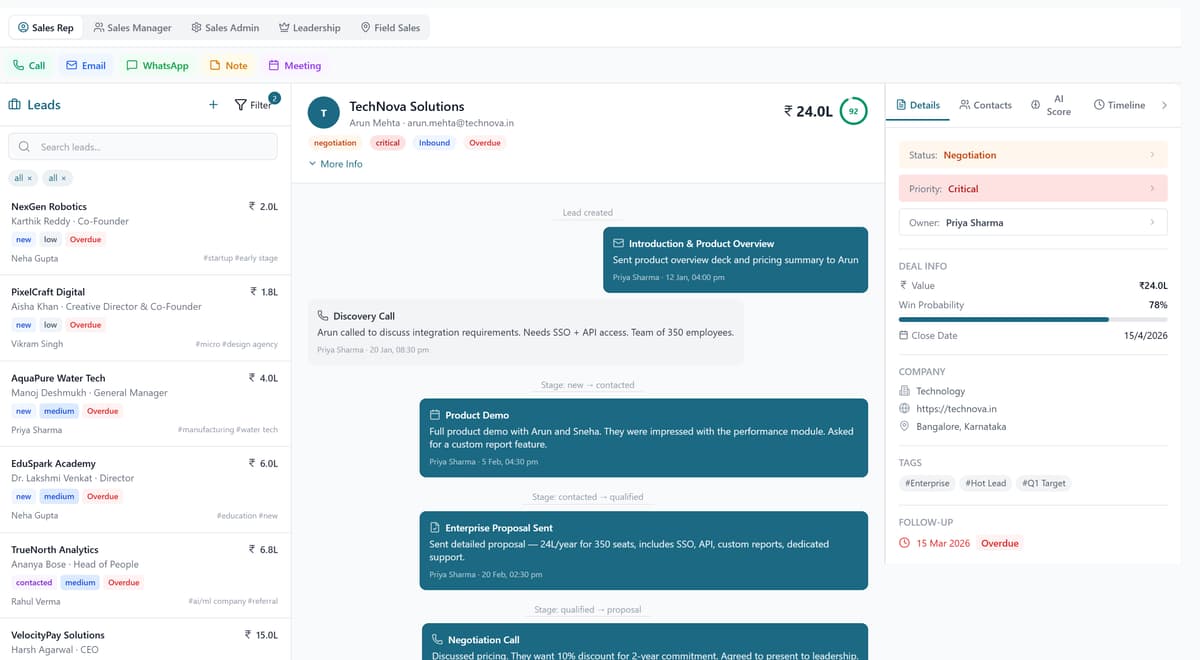Click the WhatsApp chat bubble icon
The width and height of the screenshot is (1200, 660).
(132, 65)
